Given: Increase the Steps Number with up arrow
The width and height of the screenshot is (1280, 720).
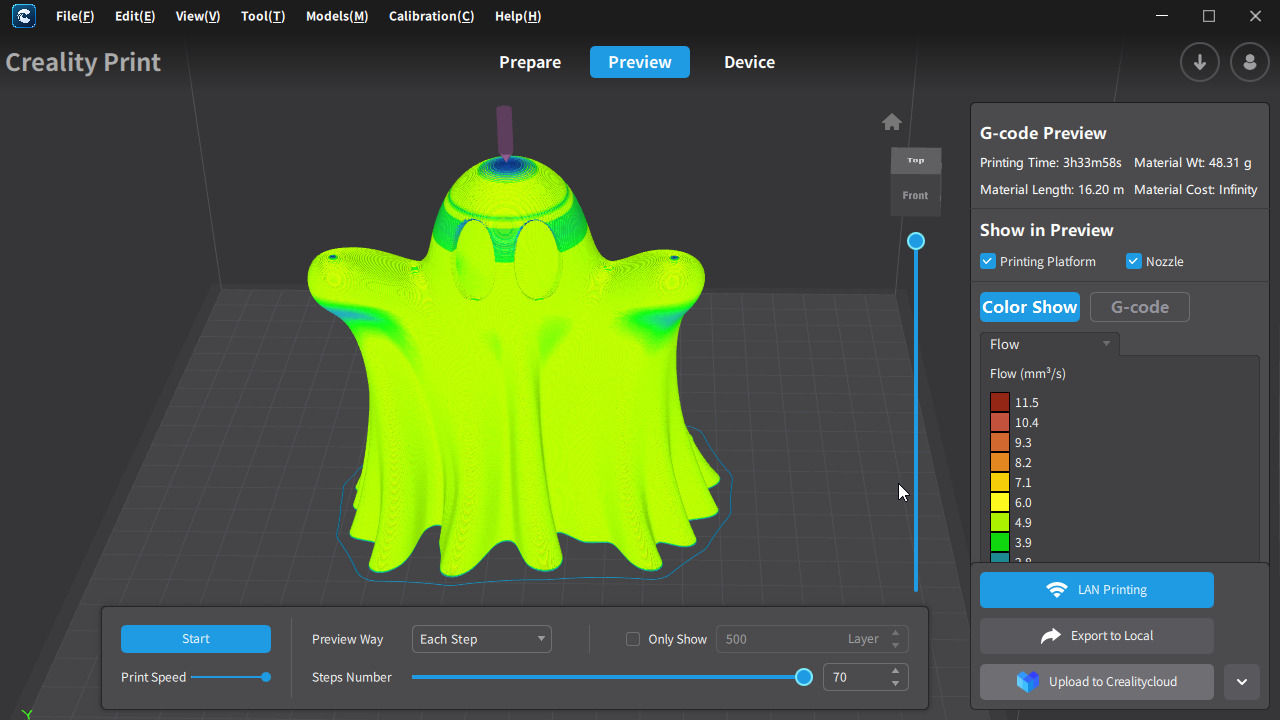Looking at the screenshot, I should (x=895, y=671).
